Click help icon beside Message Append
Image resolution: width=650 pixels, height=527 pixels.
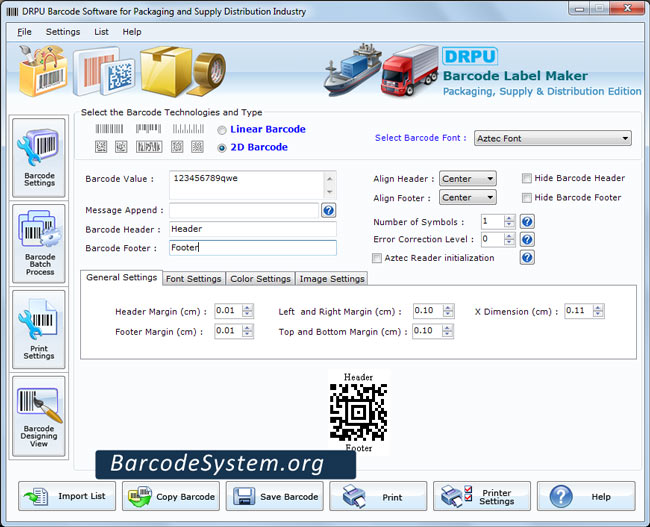(x=328, y=210)
